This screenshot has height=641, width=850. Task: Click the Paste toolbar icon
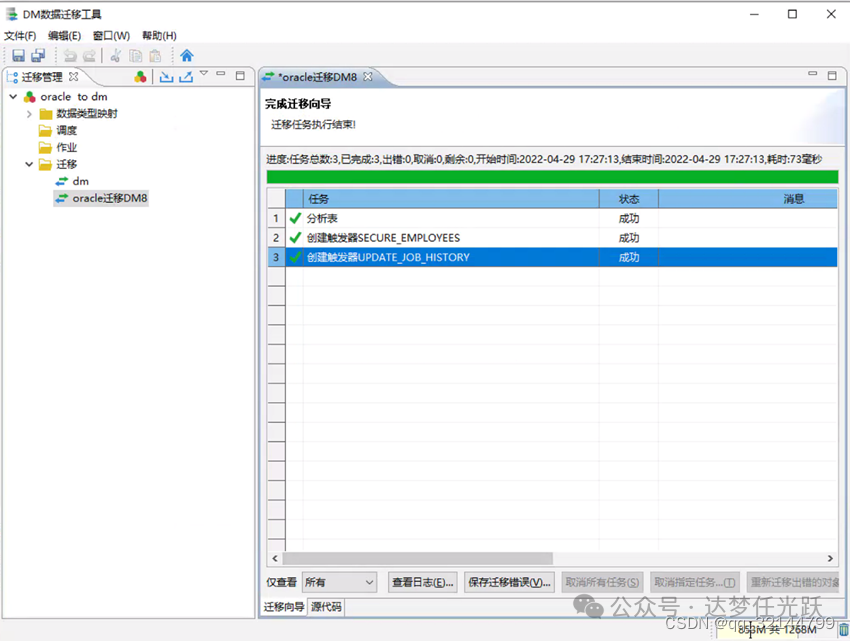coord(155,55)
